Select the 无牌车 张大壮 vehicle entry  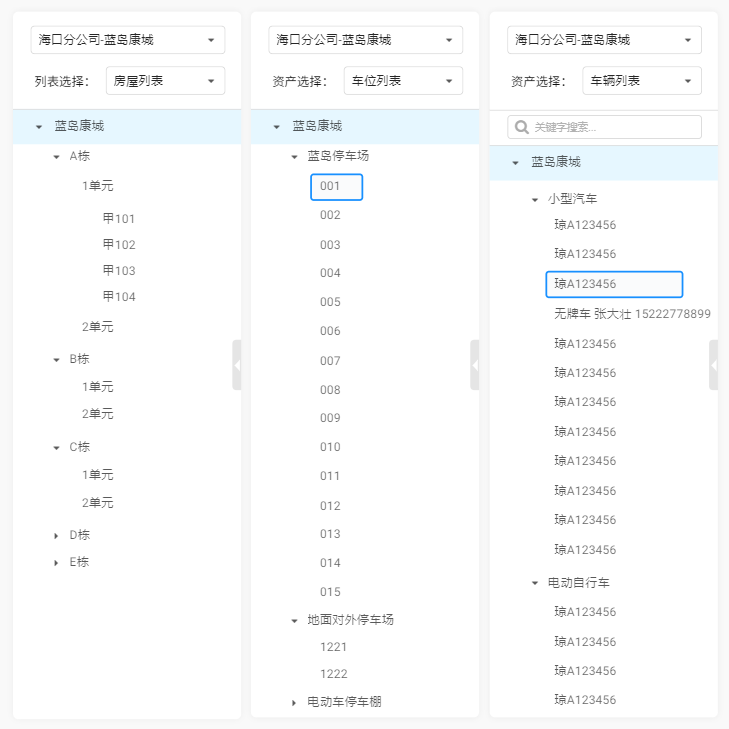click(632, 314)
